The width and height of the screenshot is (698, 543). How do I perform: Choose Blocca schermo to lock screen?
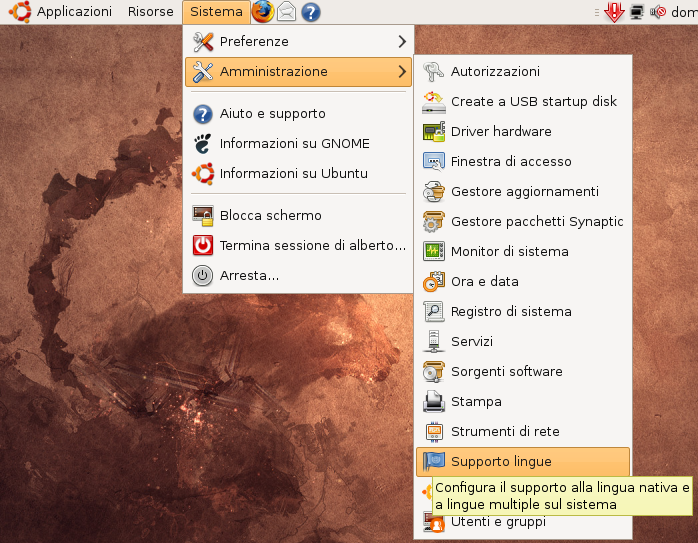point(270,215)
